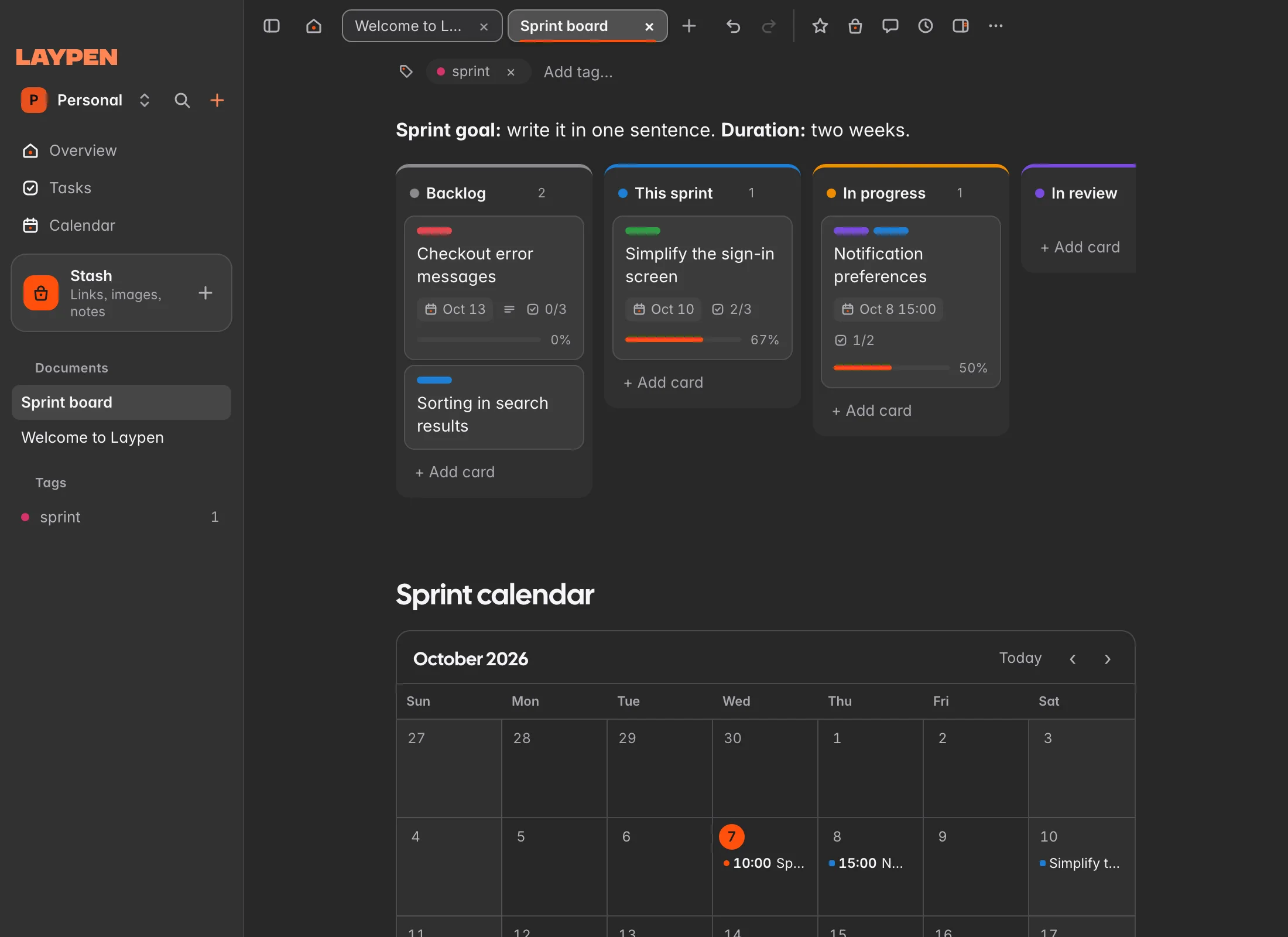Screen dimensions: 1288x937
Task: Star this document as favorite
Action: (x=820, y=26)
